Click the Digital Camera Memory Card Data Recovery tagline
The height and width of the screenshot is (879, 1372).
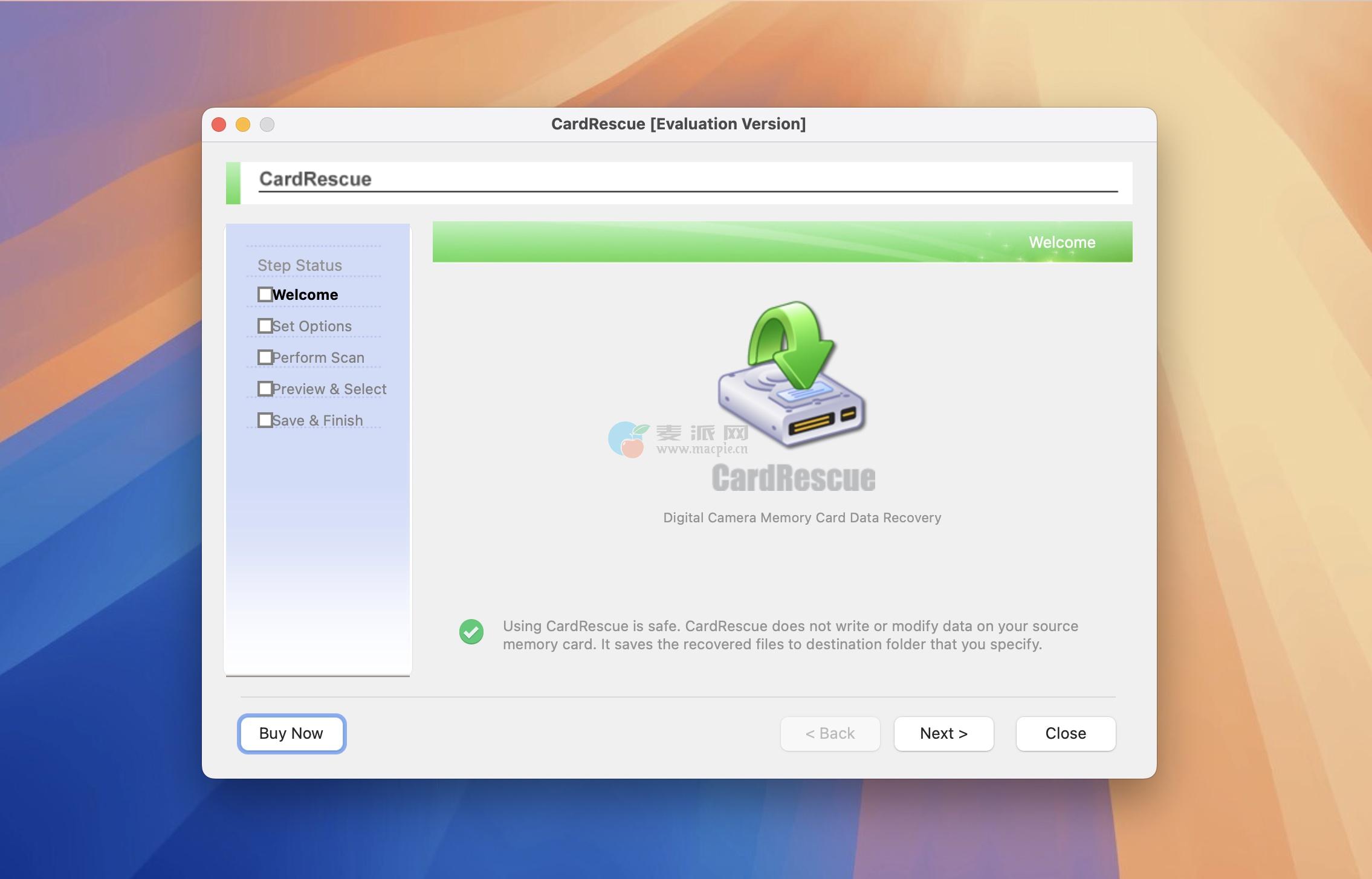pyautogui.click(x=802, y=517)
